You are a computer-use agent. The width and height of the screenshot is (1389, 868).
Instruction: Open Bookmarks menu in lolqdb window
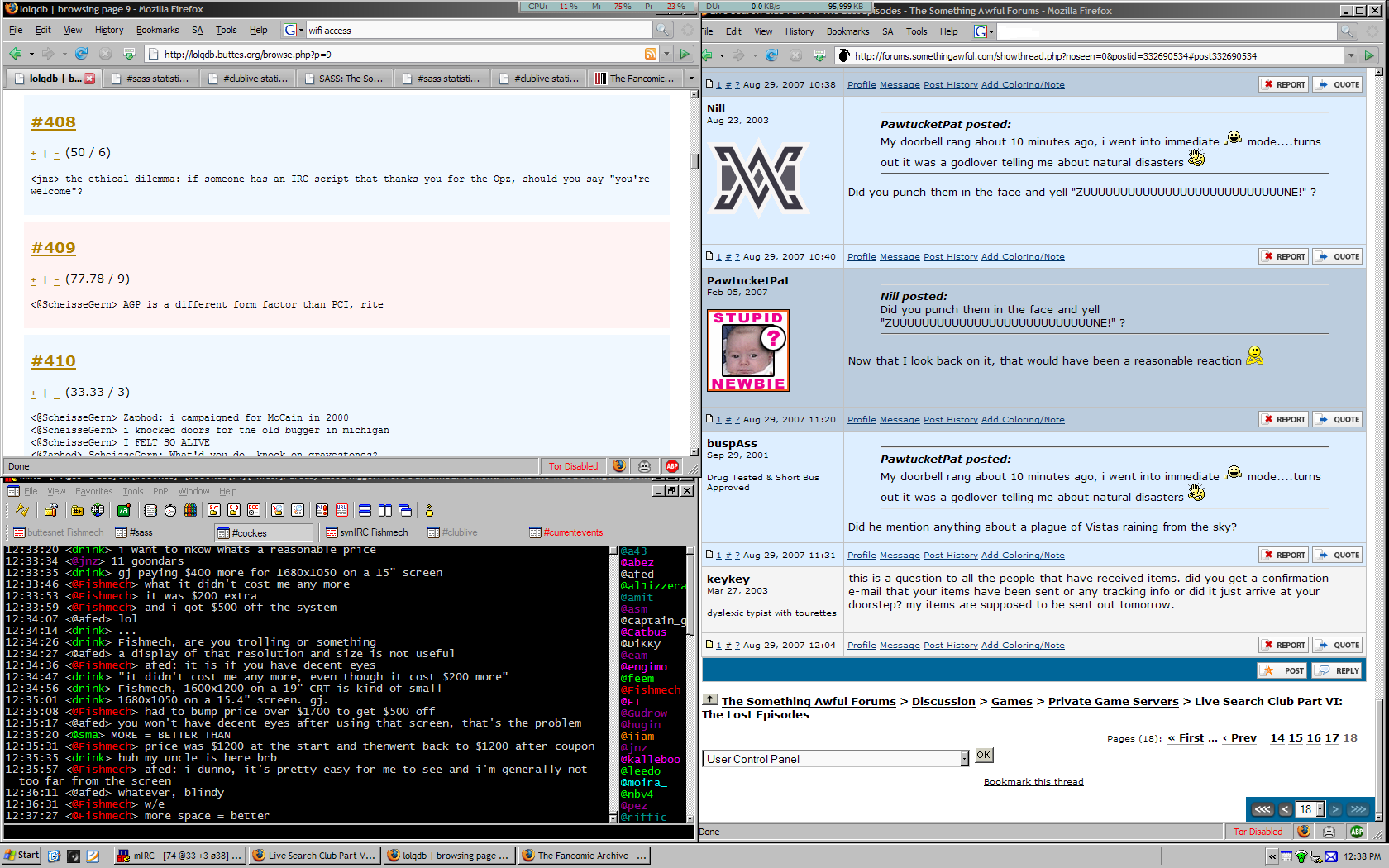[x=157, y=30]
